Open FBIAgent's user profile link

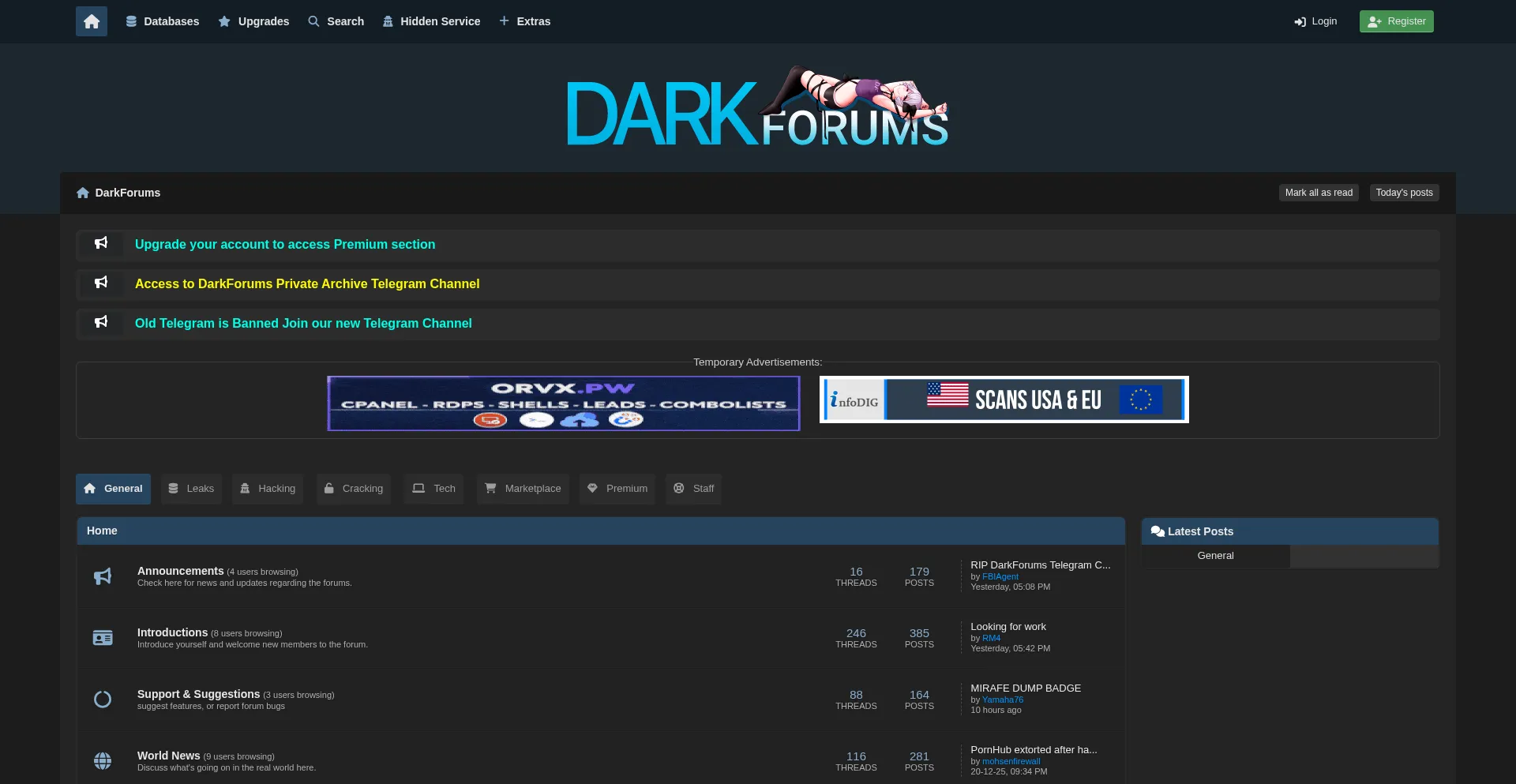tap(1000, 576)
